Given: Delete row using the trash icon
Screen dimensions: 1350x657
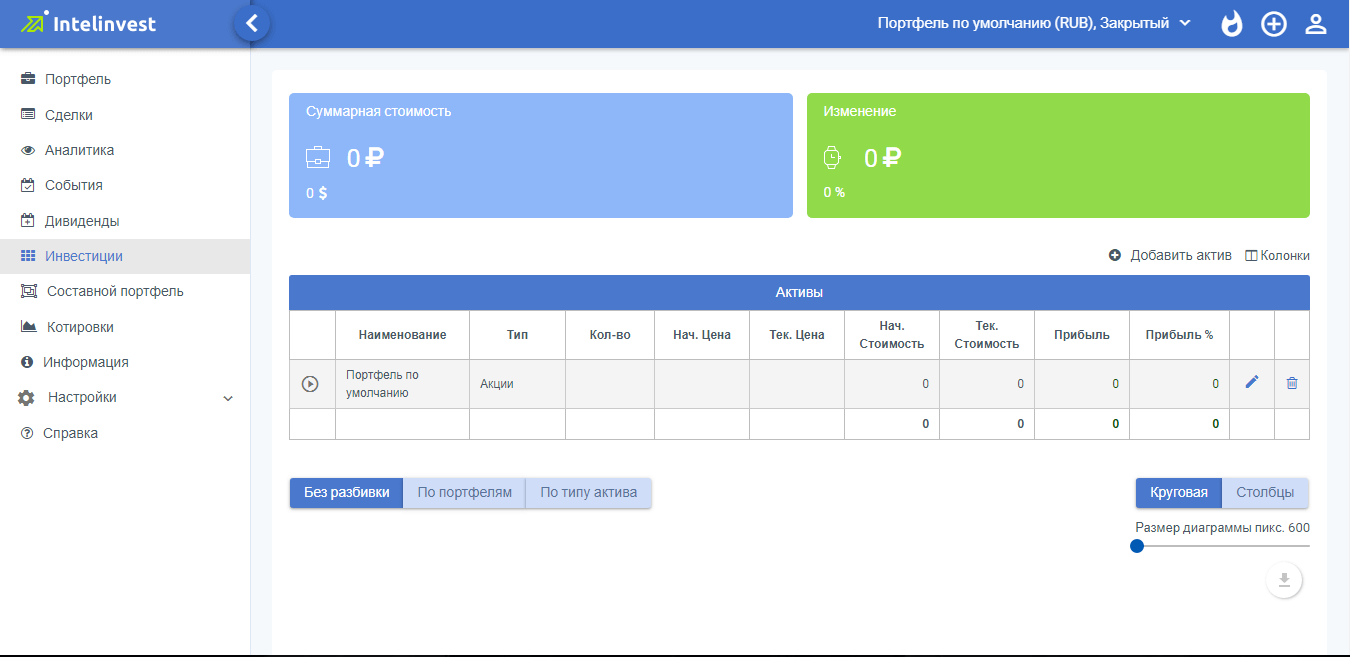Looking at the screenshot, I should click(x=1291, y=383).
